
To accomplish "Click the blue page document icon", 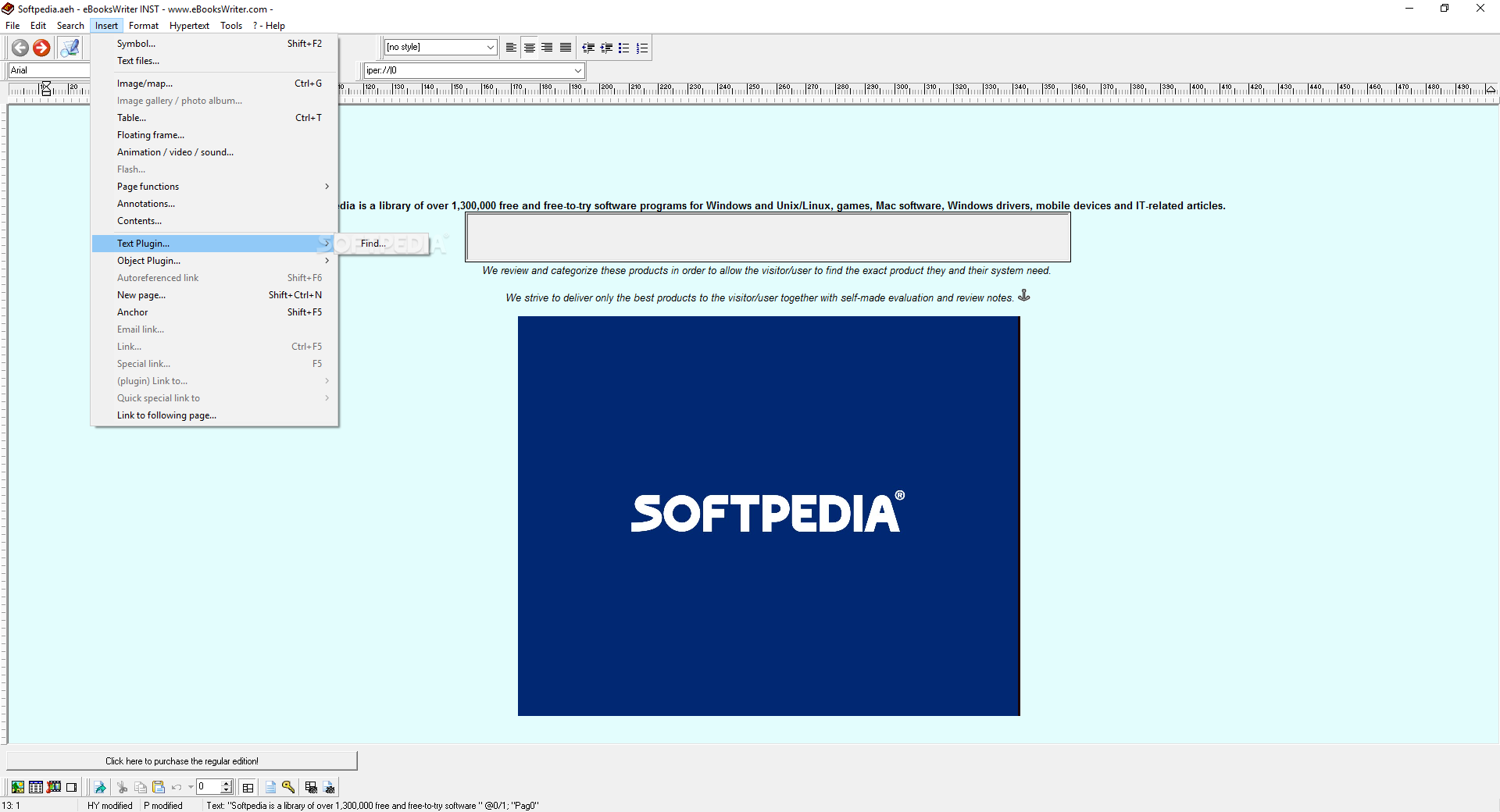I will click(x=270, y=787).
